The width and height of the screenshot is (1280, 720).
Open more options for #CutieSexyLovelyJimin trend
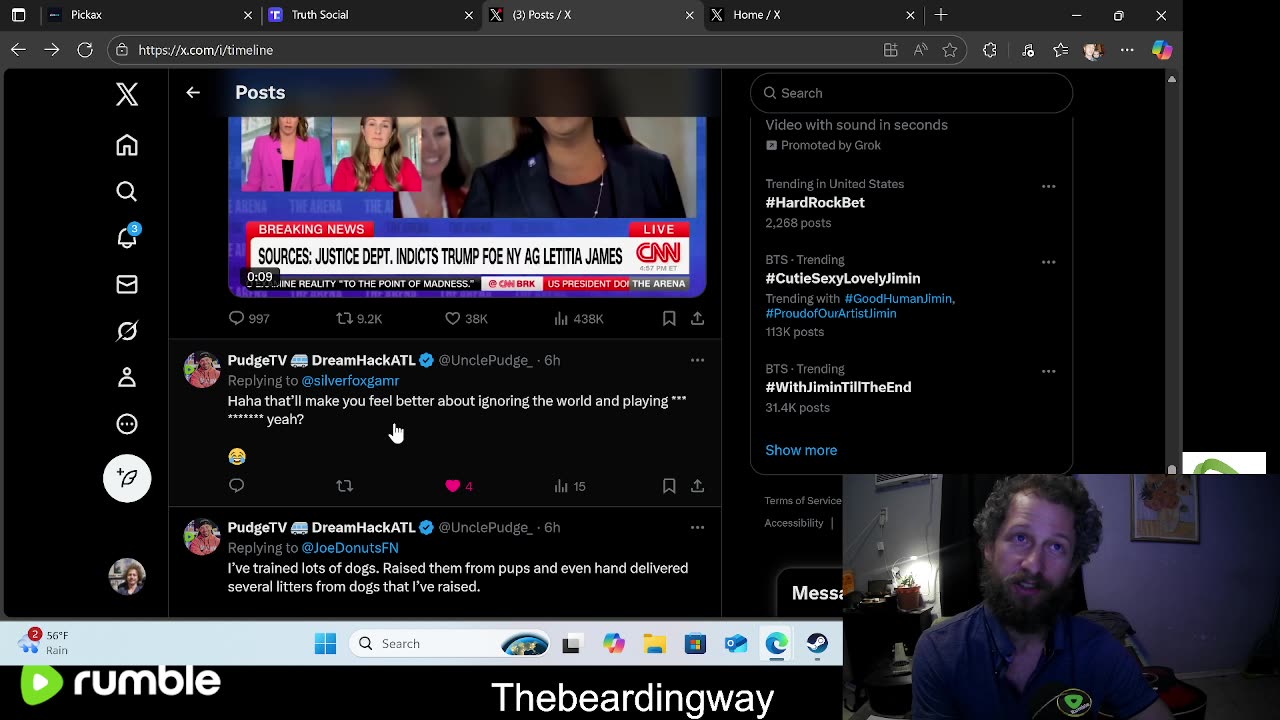pyautogui.click(x=1048, y=262)
